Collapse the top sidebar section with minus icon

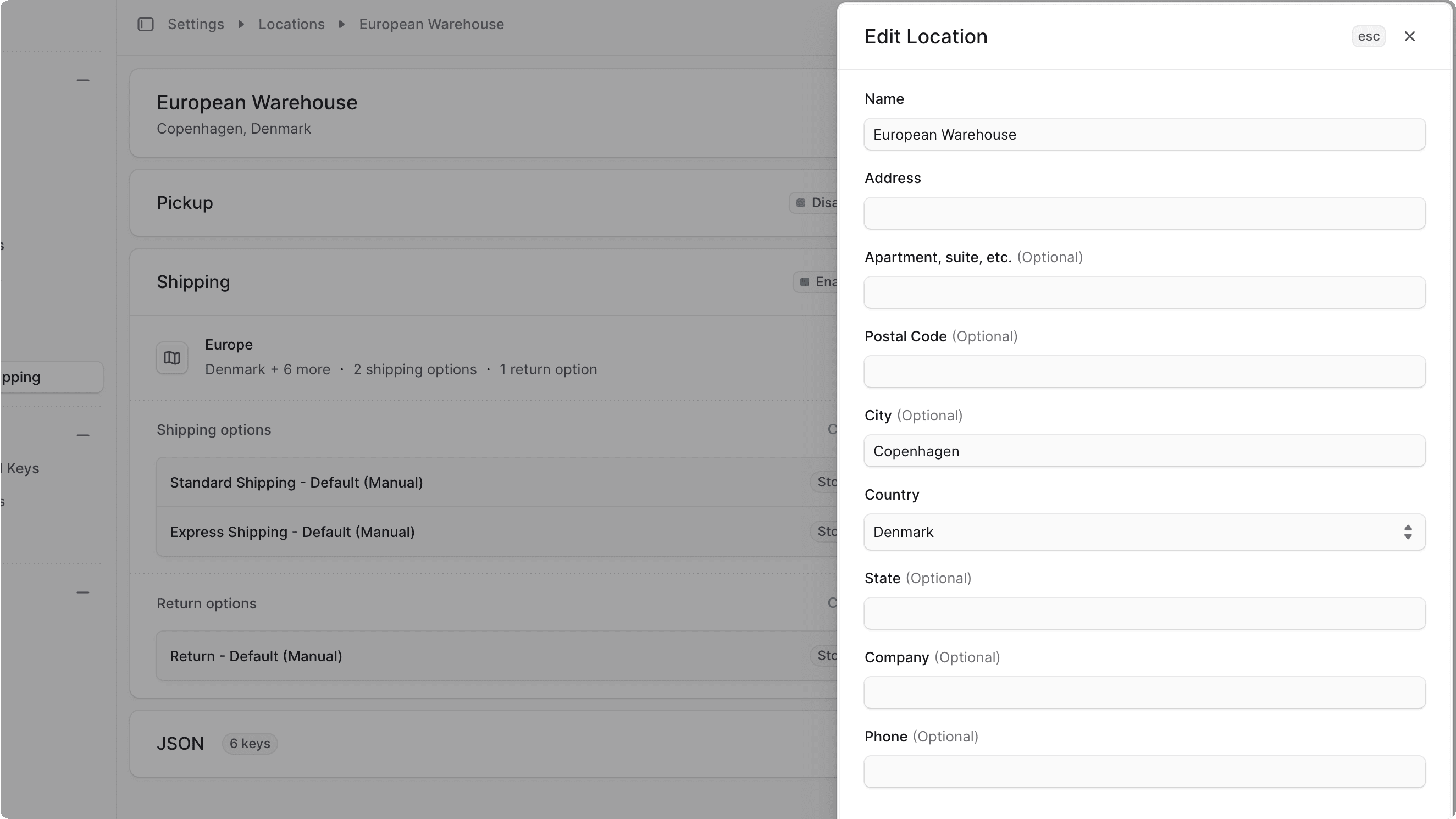82,79
